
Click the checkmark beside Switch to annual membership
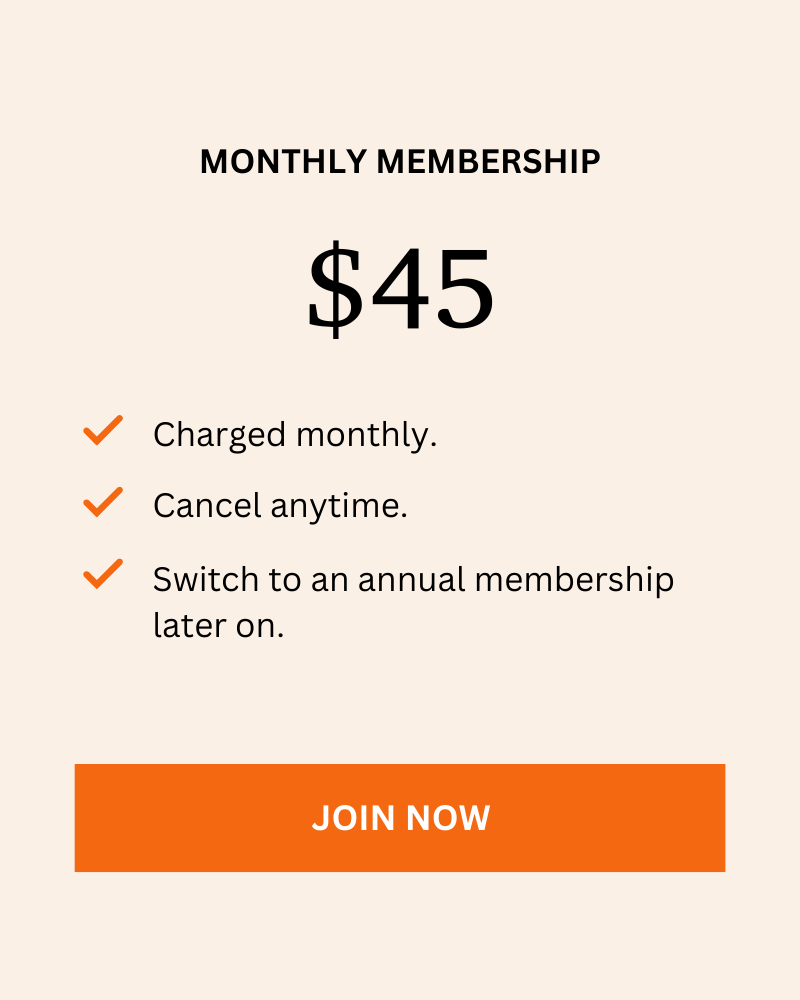pyautogui.click(x=103, y=574)
